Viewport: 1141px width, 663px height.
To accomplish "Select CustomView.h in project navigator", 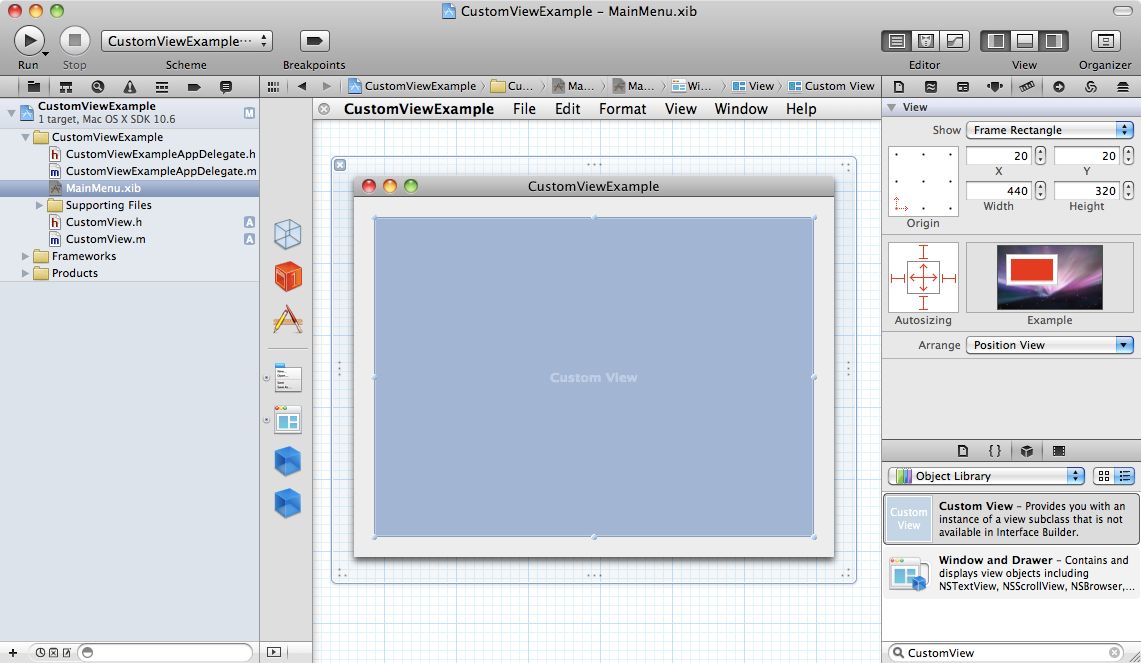I will click(104, 222).
